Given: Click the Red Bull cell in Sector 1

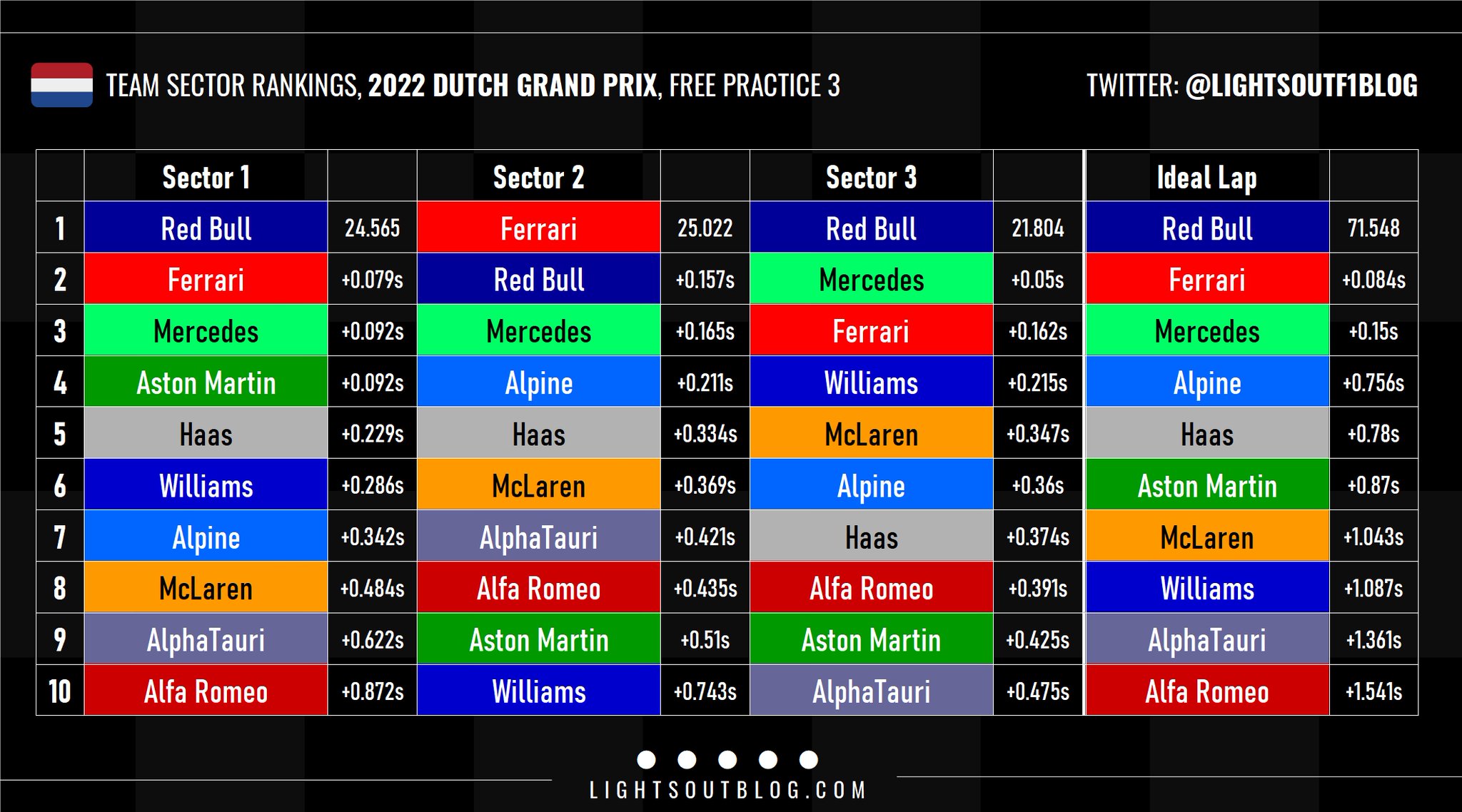Looking at the screenshot, I should click(x=206, y=228).
